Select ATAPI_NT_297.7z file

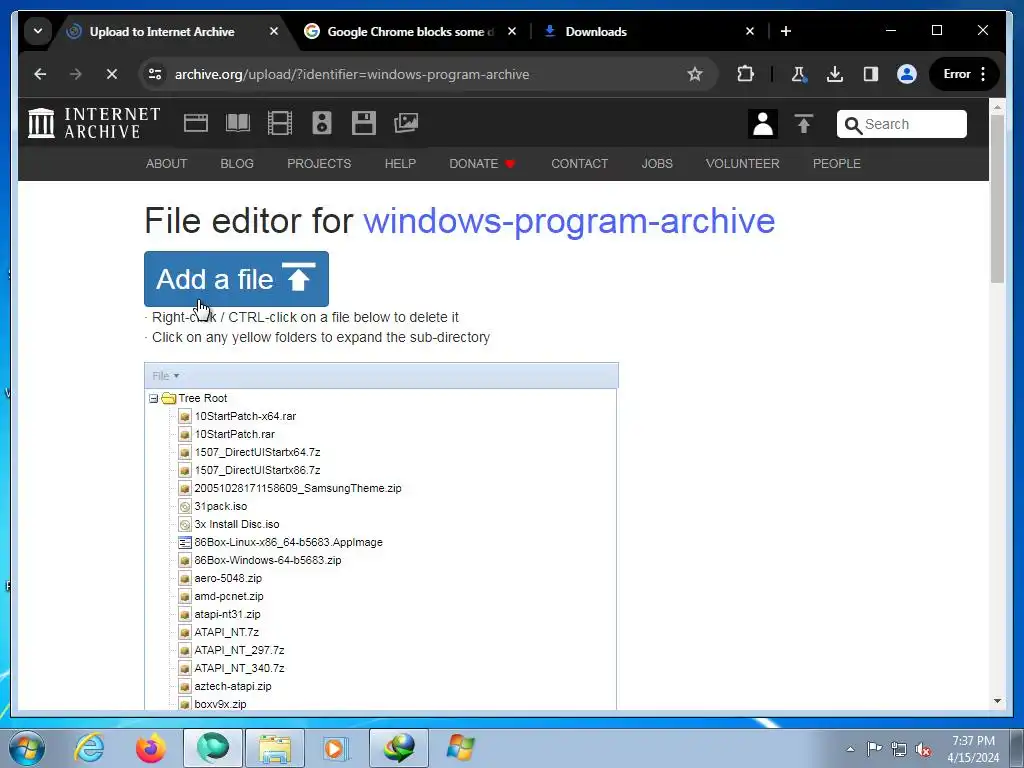(239, 650)
